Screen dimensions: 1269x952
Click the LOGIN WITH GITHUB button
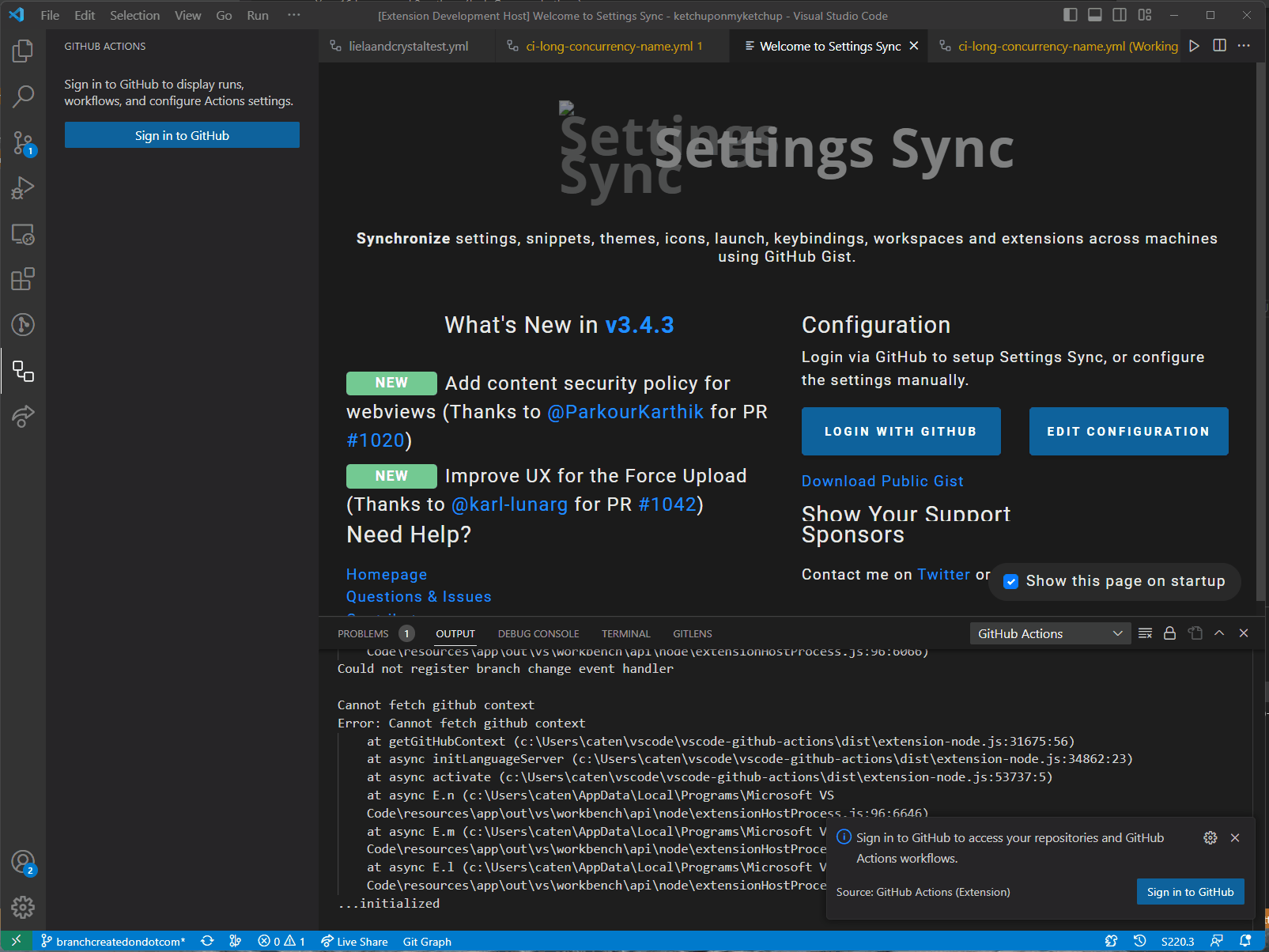[901, 432]
